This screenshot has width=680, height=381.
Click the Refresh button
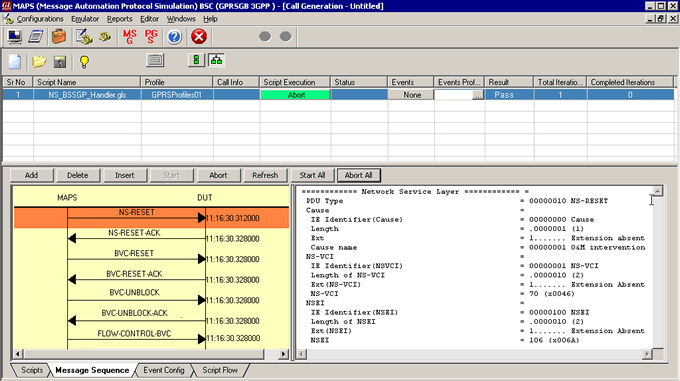[265, 176]
